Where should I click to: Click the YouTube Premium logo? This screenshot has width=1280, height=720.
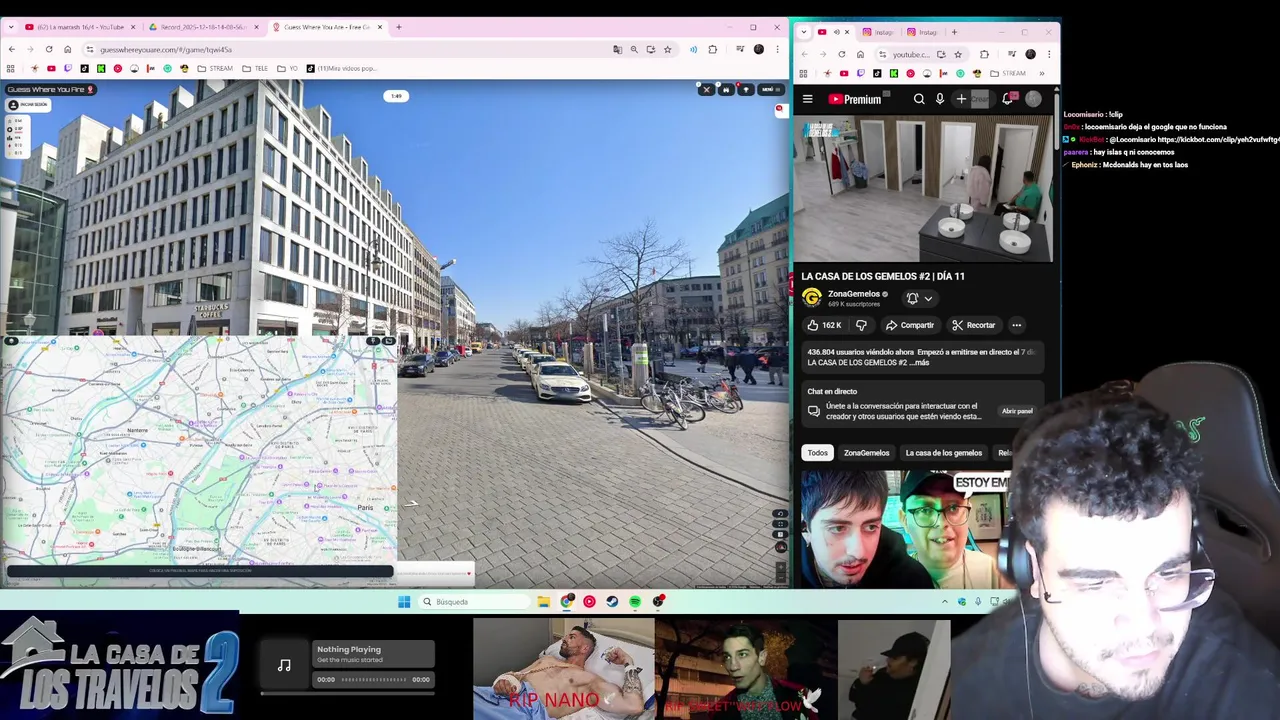pos(855,99)
